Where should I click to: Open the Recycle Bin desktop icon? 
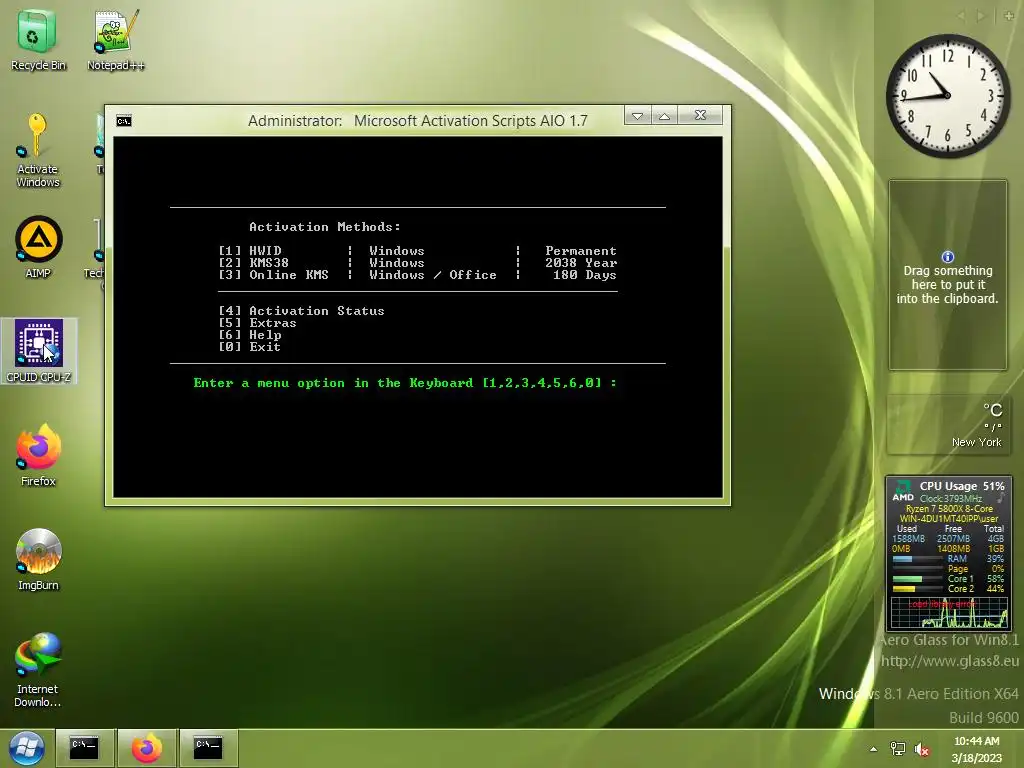38,40
